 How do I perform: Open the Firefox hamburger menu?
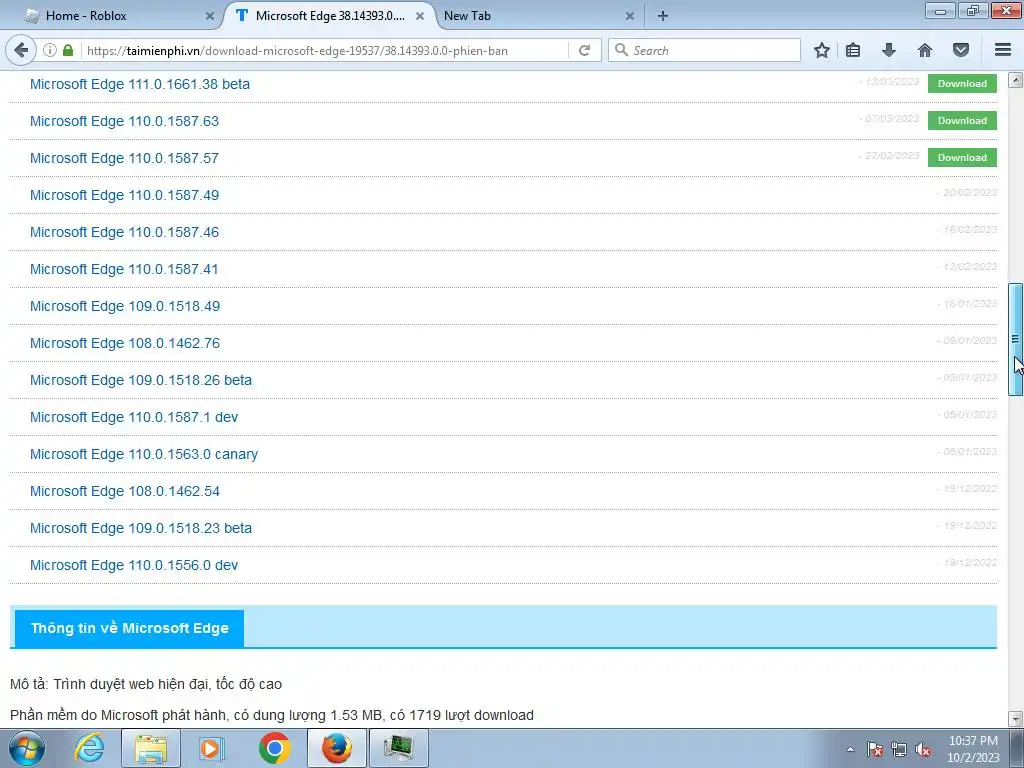click(1003, 50)
